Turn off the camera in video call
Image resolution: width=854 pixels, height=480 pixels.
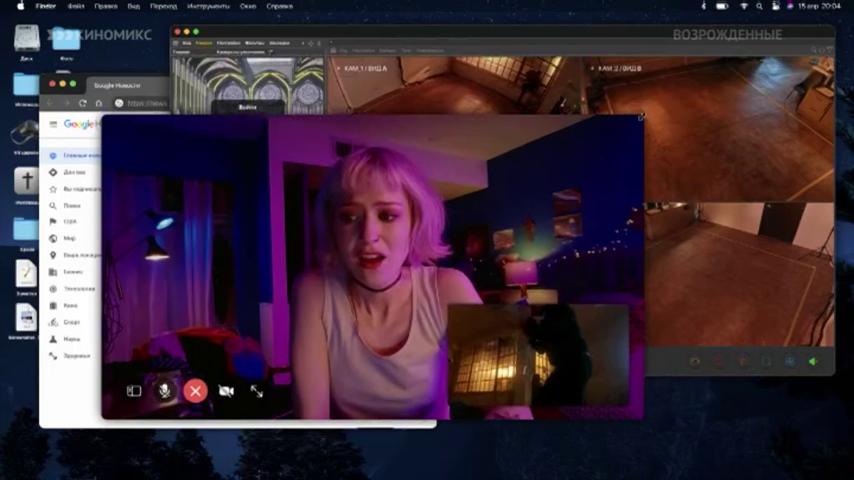[226, 391]
